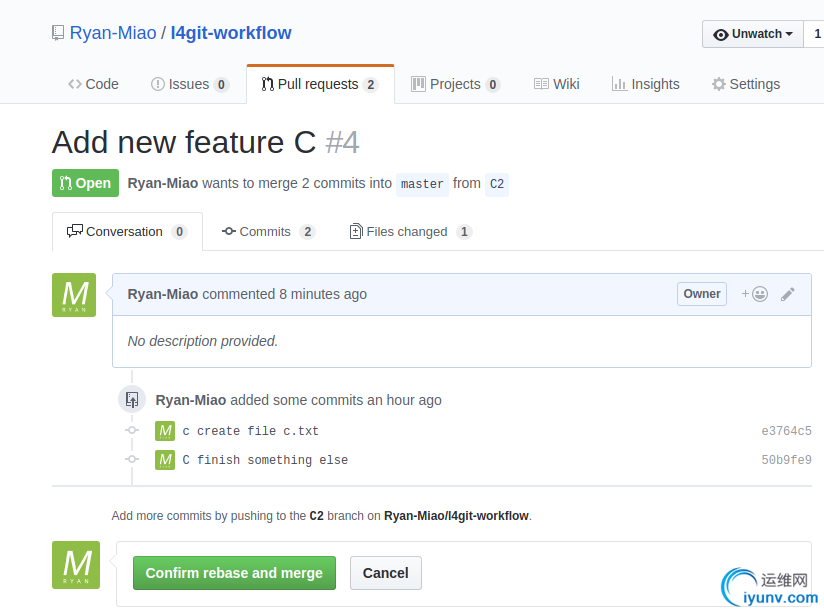824x614 pixels.
Task: Go to the Projects tab
Action: [455, 84]
